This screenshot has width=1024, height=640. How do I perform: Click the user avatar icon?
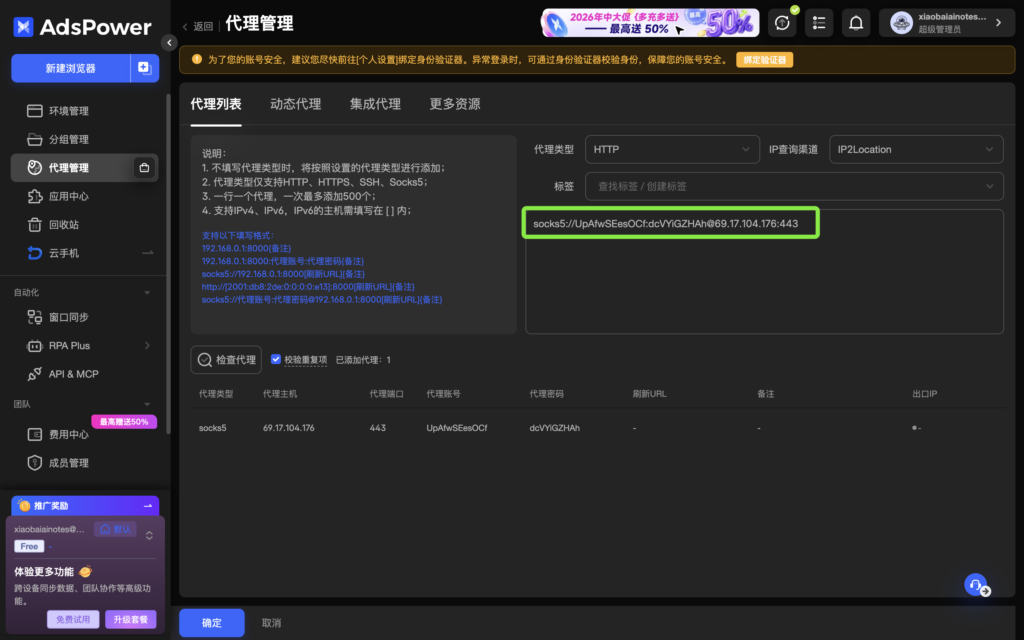tap(901, 24)
